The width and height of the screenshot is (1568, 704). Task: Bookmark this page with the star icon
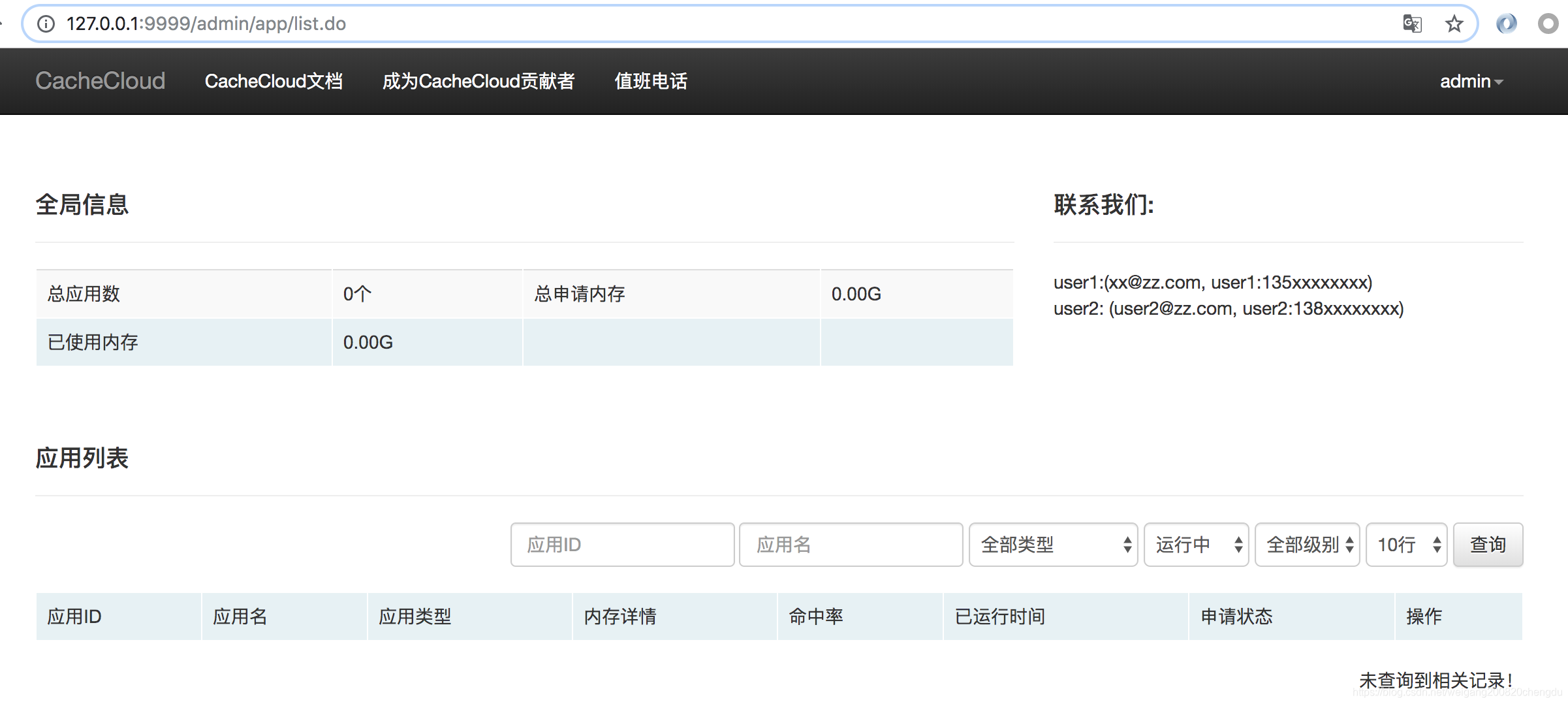(x=1454, y=24)
